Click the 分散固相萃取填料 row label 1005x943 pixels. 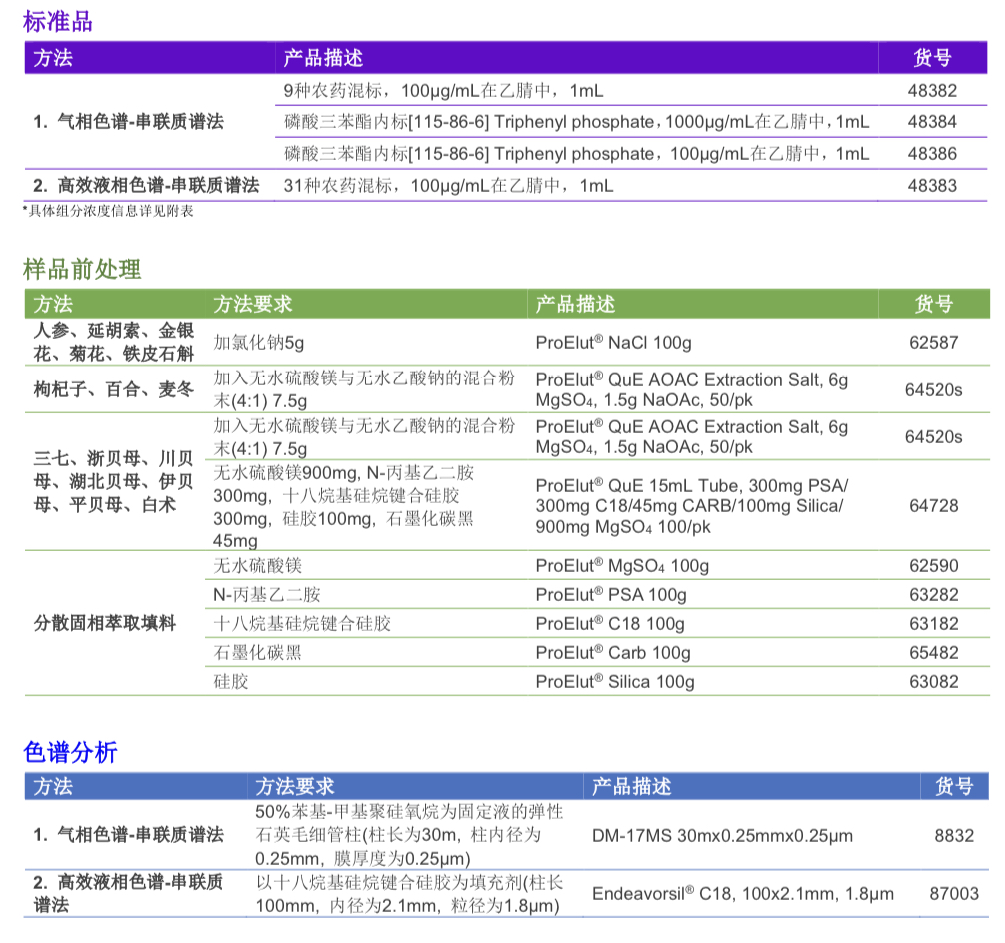point(105,623)
